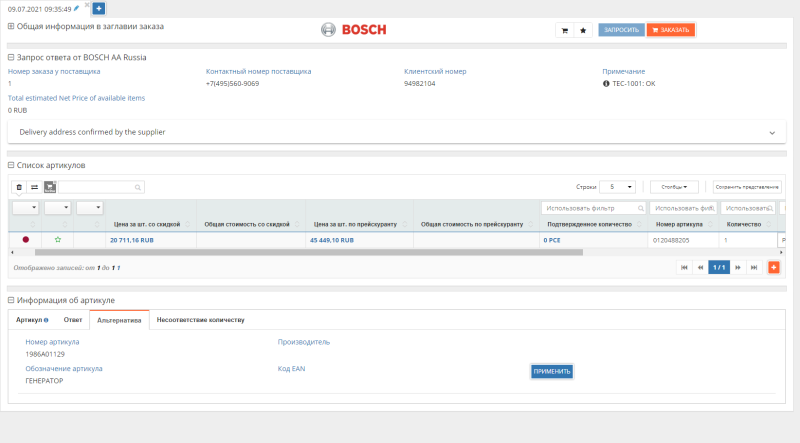Open the Несоответствие количеству tab

(x=200, y=320)
